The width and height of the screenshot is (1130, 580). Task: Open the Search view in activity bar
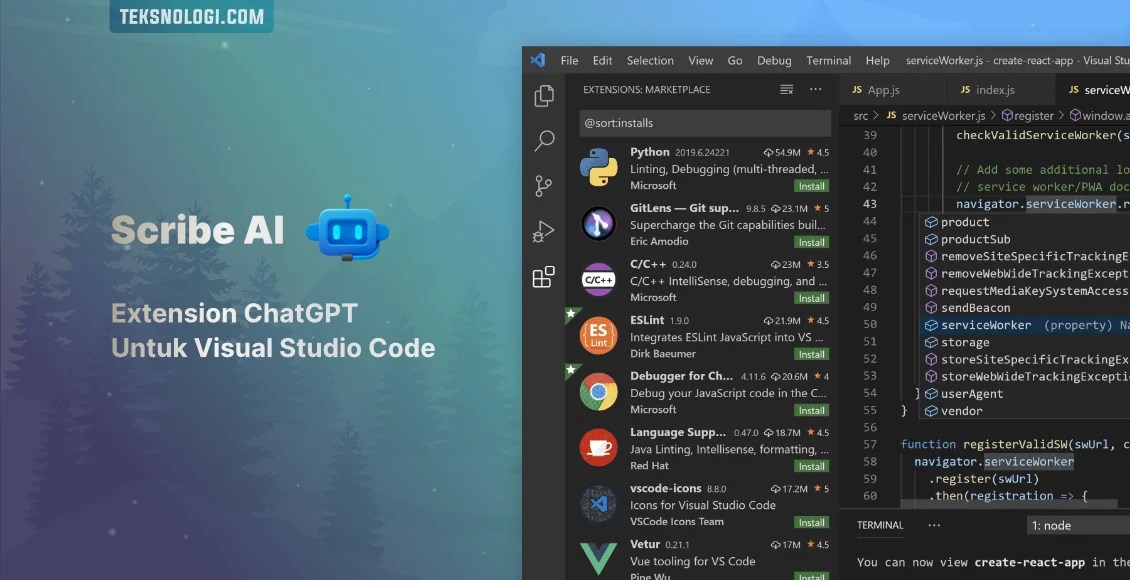(x=544, y=140)
